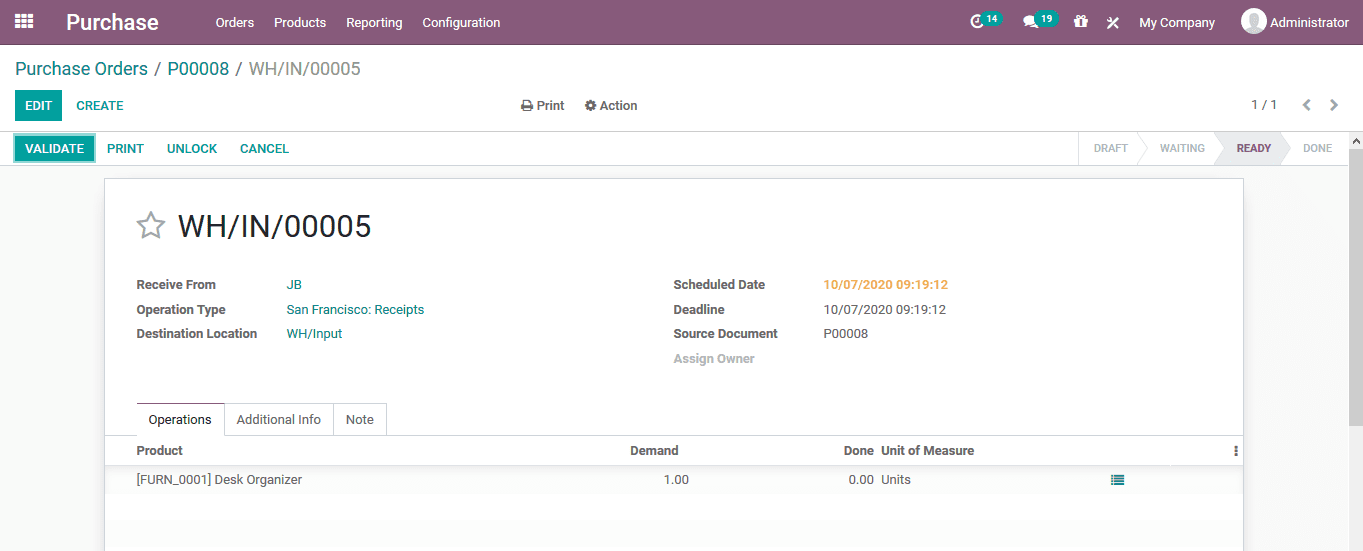Viewport: 1363px width, 551px height.
Task: Open column options kebab icon in table
Action: pos(1236,451)
